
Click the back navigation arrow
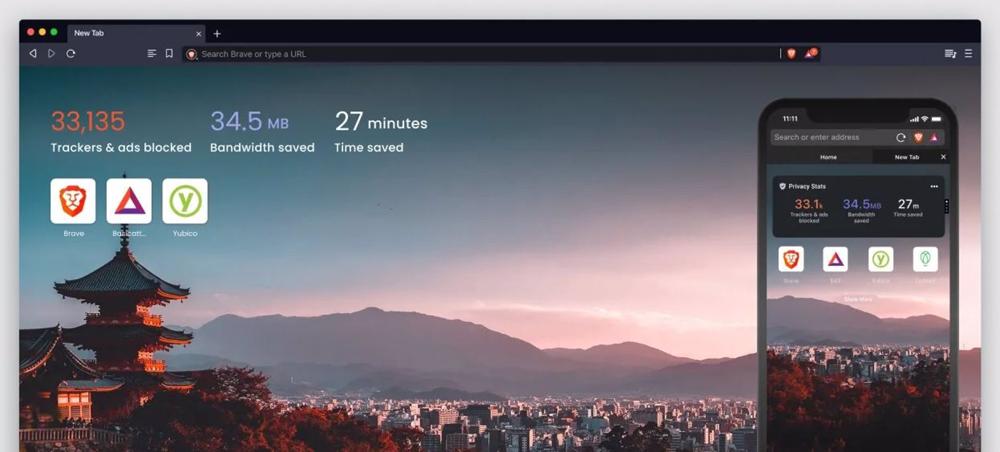[x=32, y=54]
